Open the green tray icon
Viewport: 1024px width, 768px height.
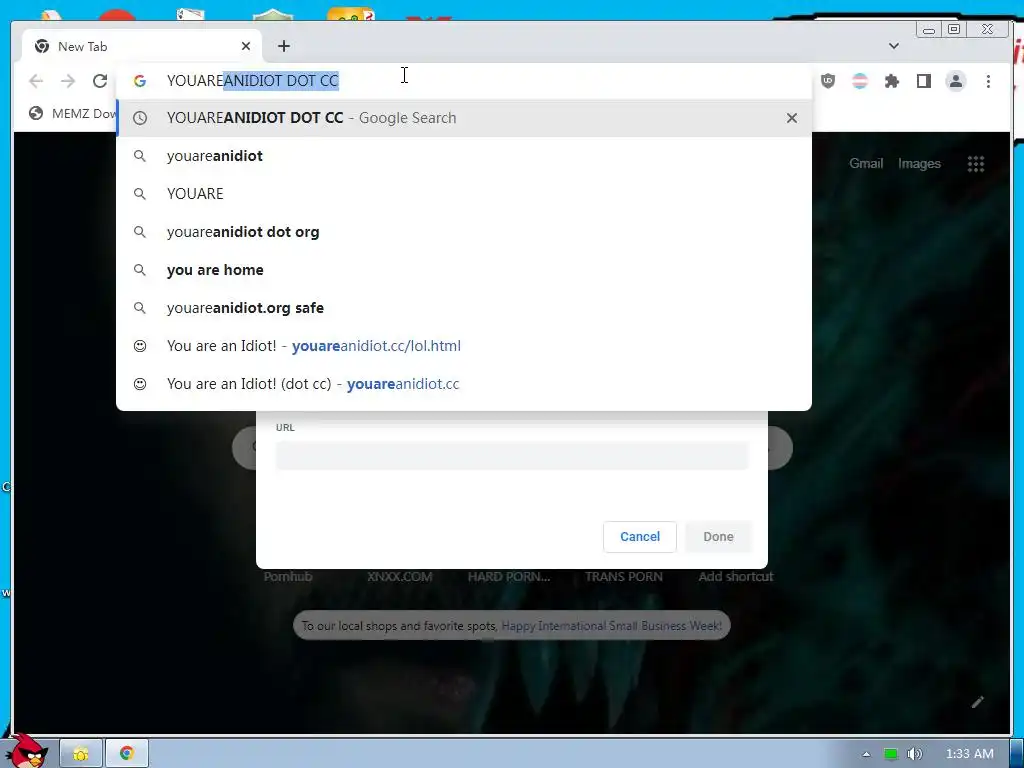(890, 754)
